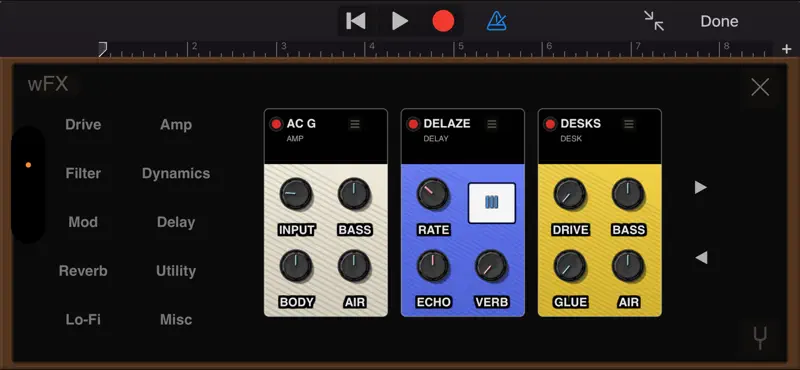Viewport: 800px width, 370px height.
Task: Open the AC G module menu icon
Action: (x=355, y=124)
